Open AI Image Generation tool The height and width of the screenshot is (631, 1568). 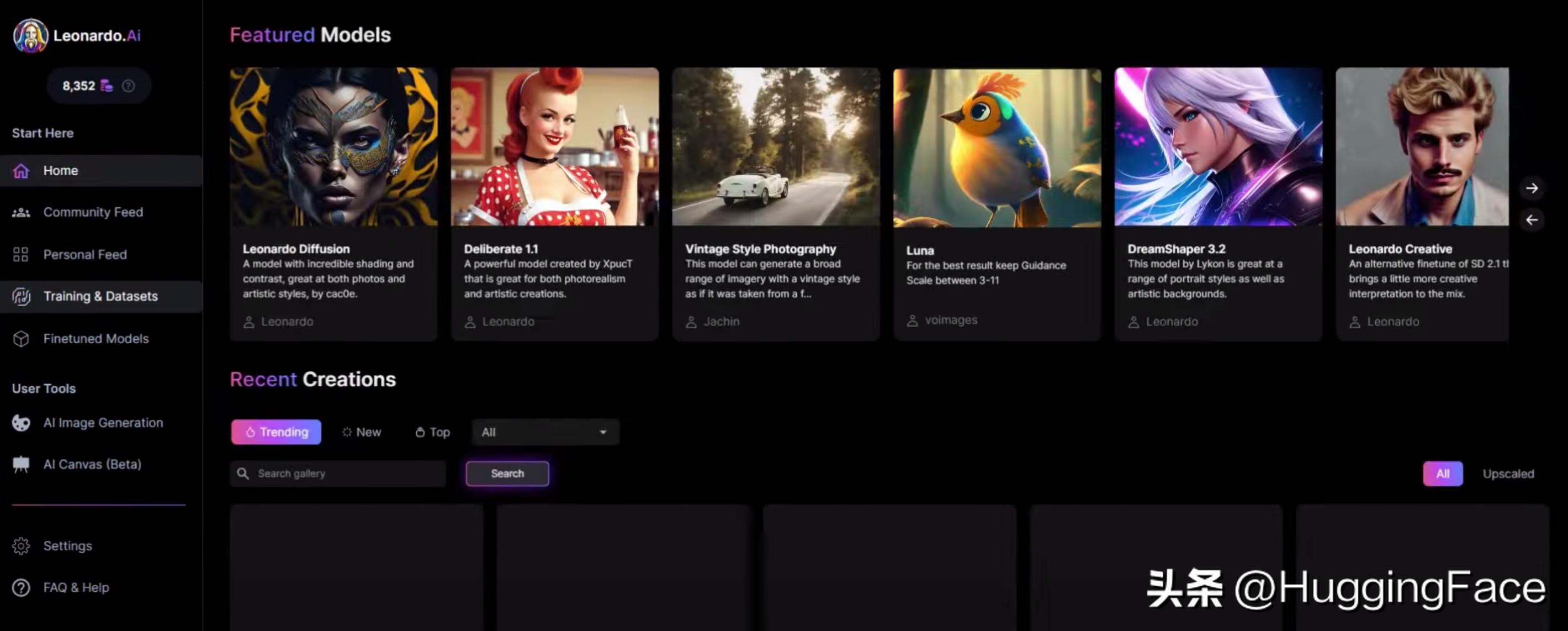[x=102, y=421]
